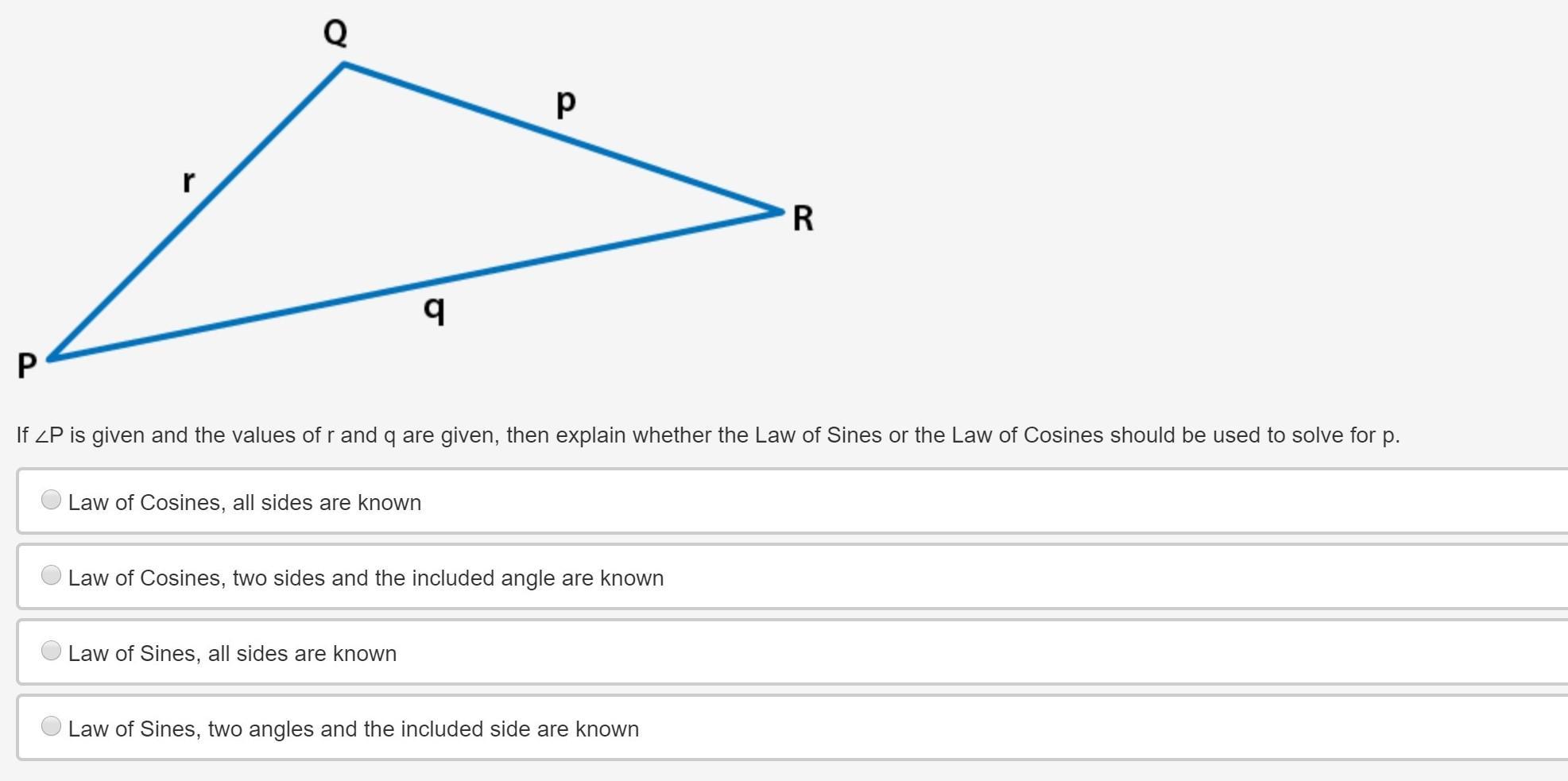Click the text 'Law of Sines, all sides are known'
This screenshot has width=1568, height=781.
[232, 654]
